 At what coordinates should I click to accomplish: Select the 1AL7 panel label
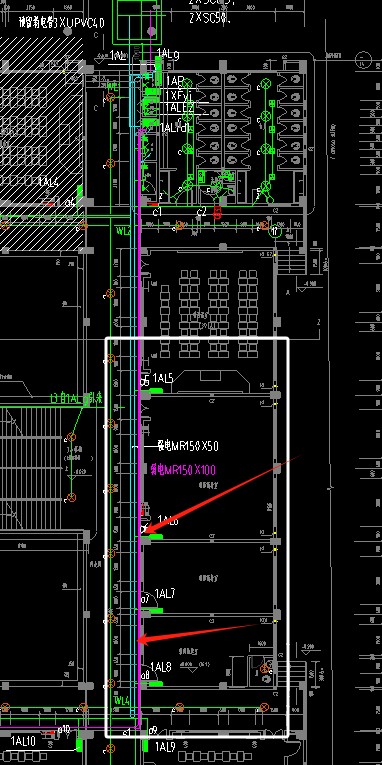(165, 593)
